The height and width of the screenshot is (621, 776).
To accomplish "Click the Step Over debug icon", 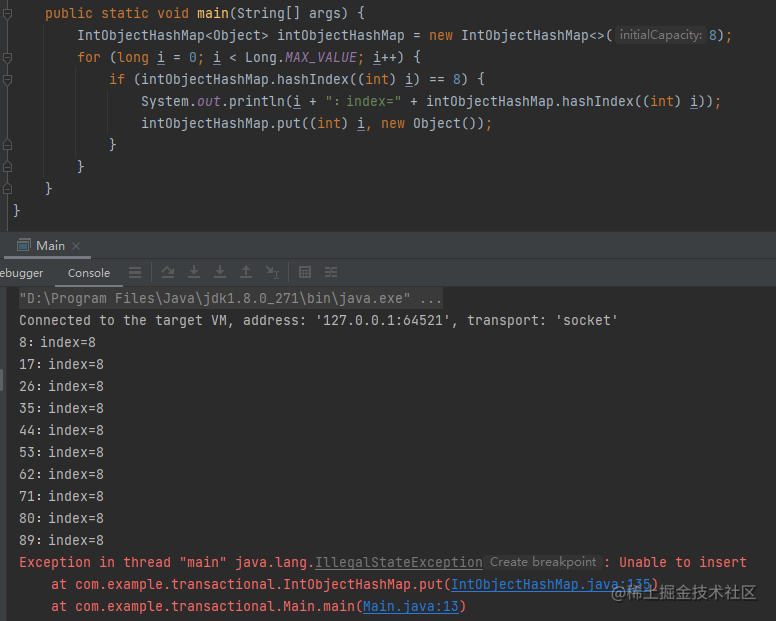I will click(168, 272).
